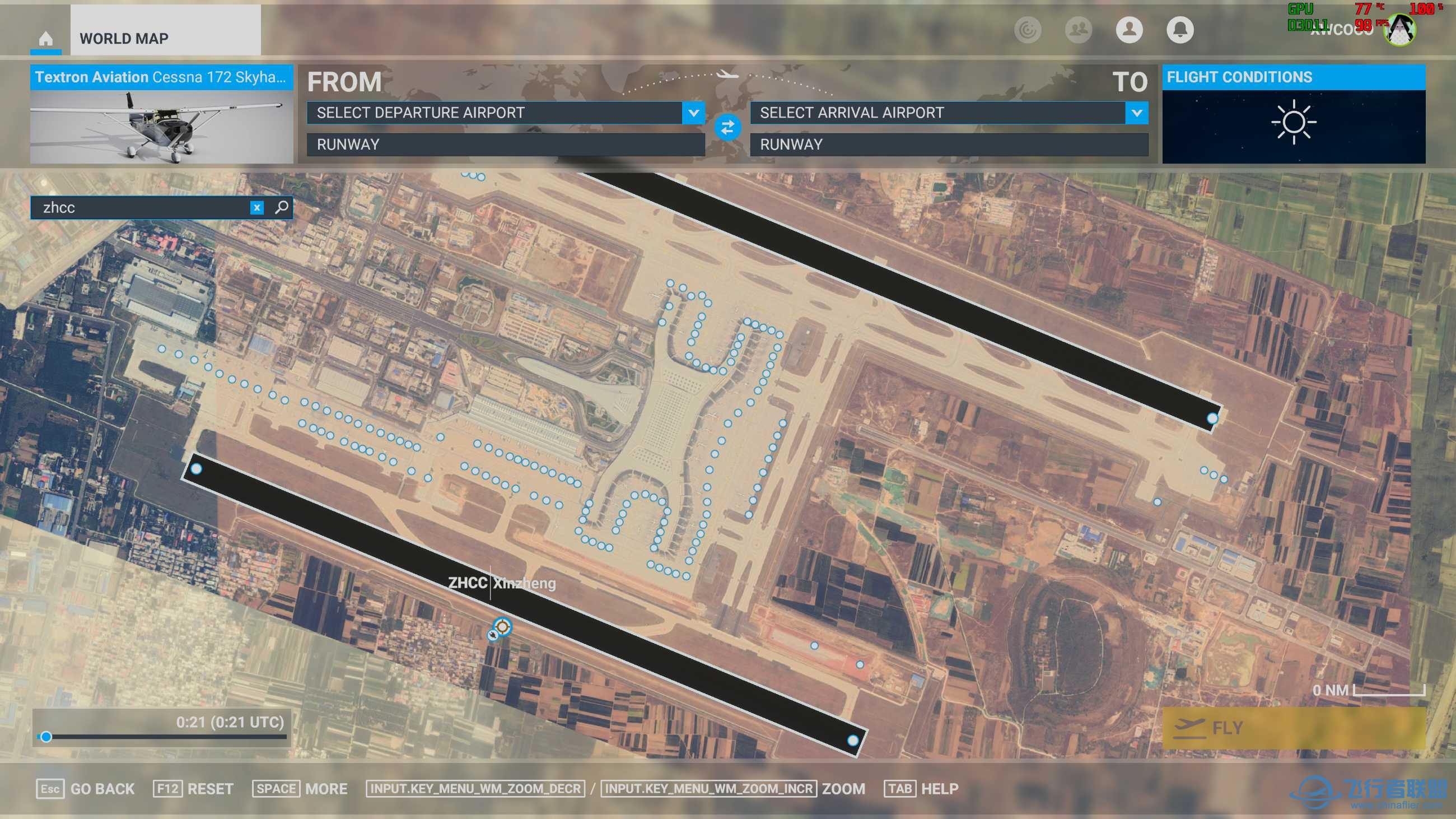Click the Home icon in top bar
This screenshot has height=819, width=1456.
46,39
